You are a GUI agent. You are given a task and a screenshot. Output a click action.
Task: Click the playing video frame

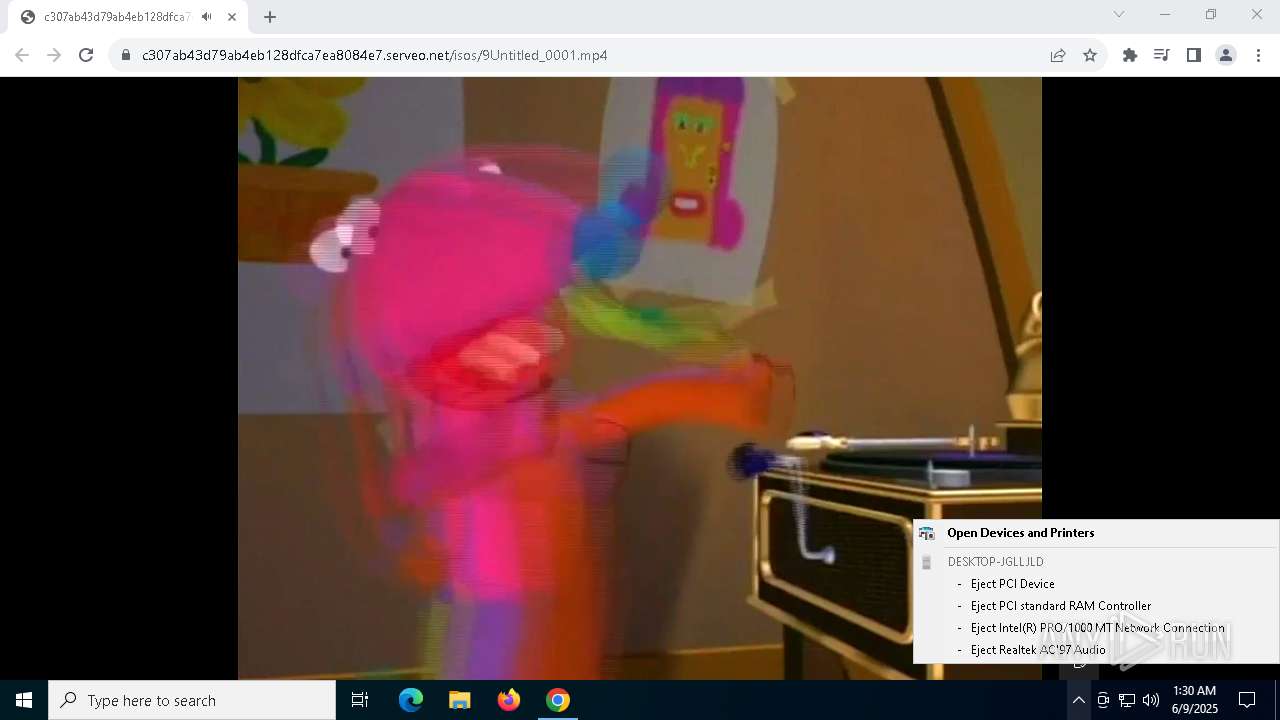click(640, 378)
